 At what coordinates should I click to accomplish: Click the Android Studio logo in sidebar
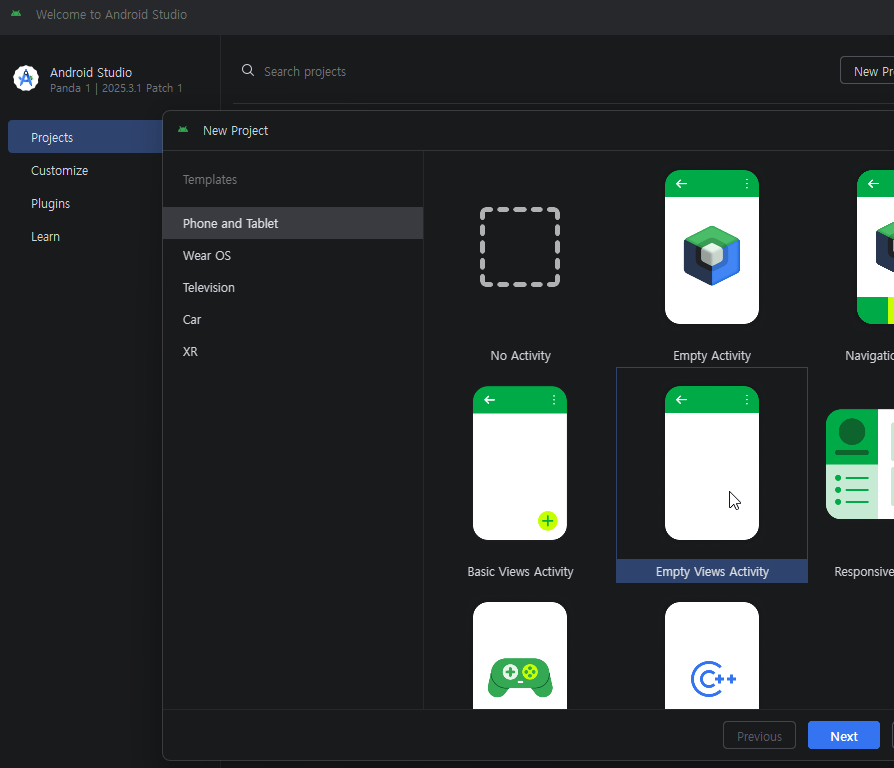click(25, 79)
